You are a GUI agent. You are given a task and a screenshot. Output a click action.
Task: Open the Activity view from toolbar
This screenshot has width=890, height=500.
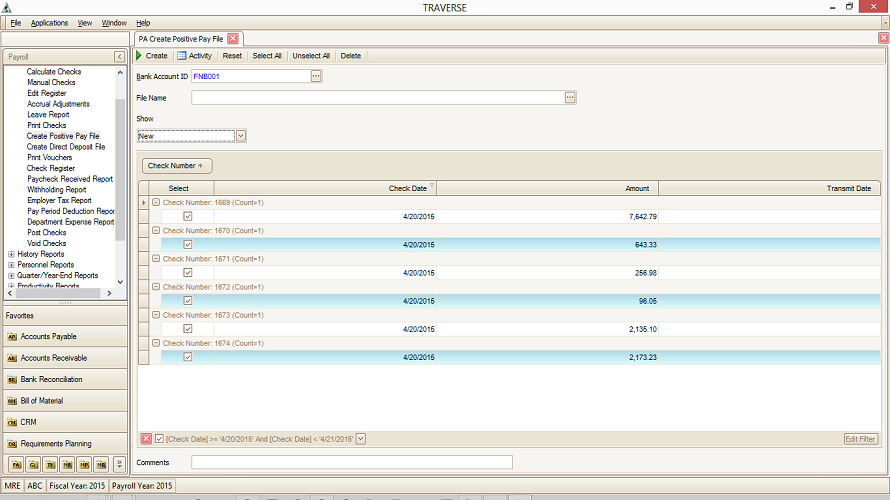point(194,56)
